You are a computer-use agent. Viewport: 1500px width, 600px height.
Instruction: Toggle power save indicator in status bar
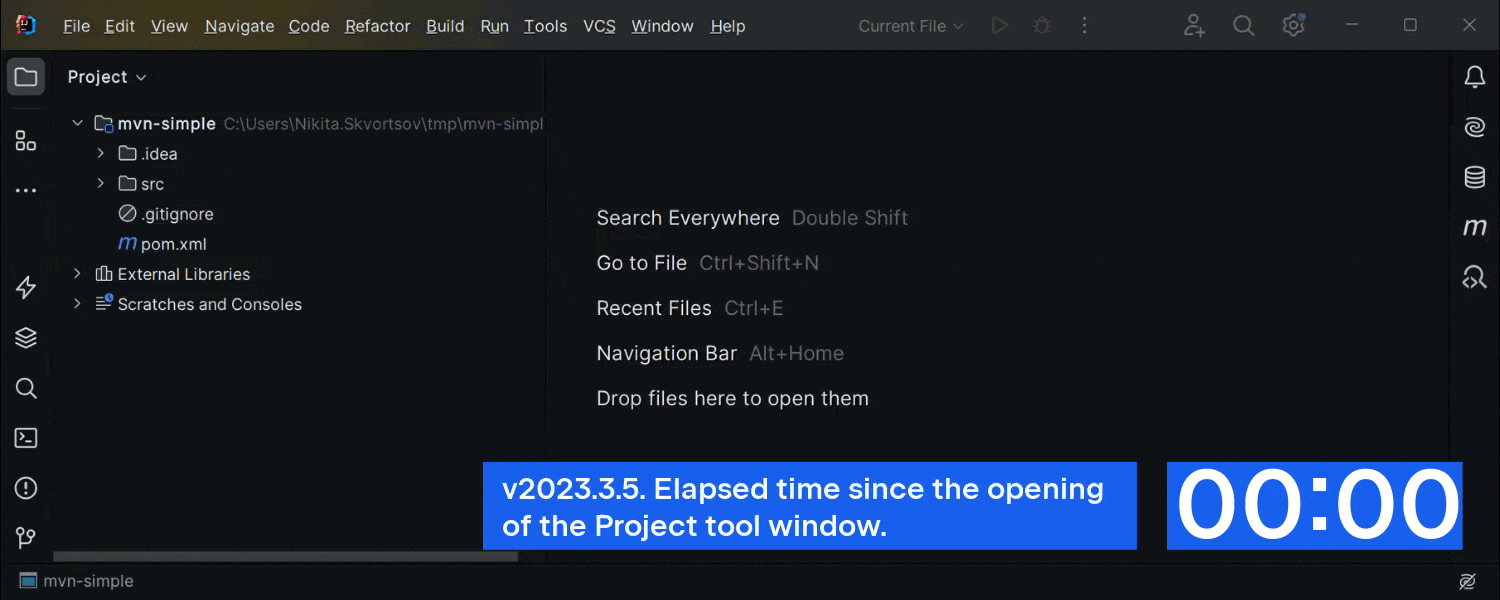(1467, 581)
